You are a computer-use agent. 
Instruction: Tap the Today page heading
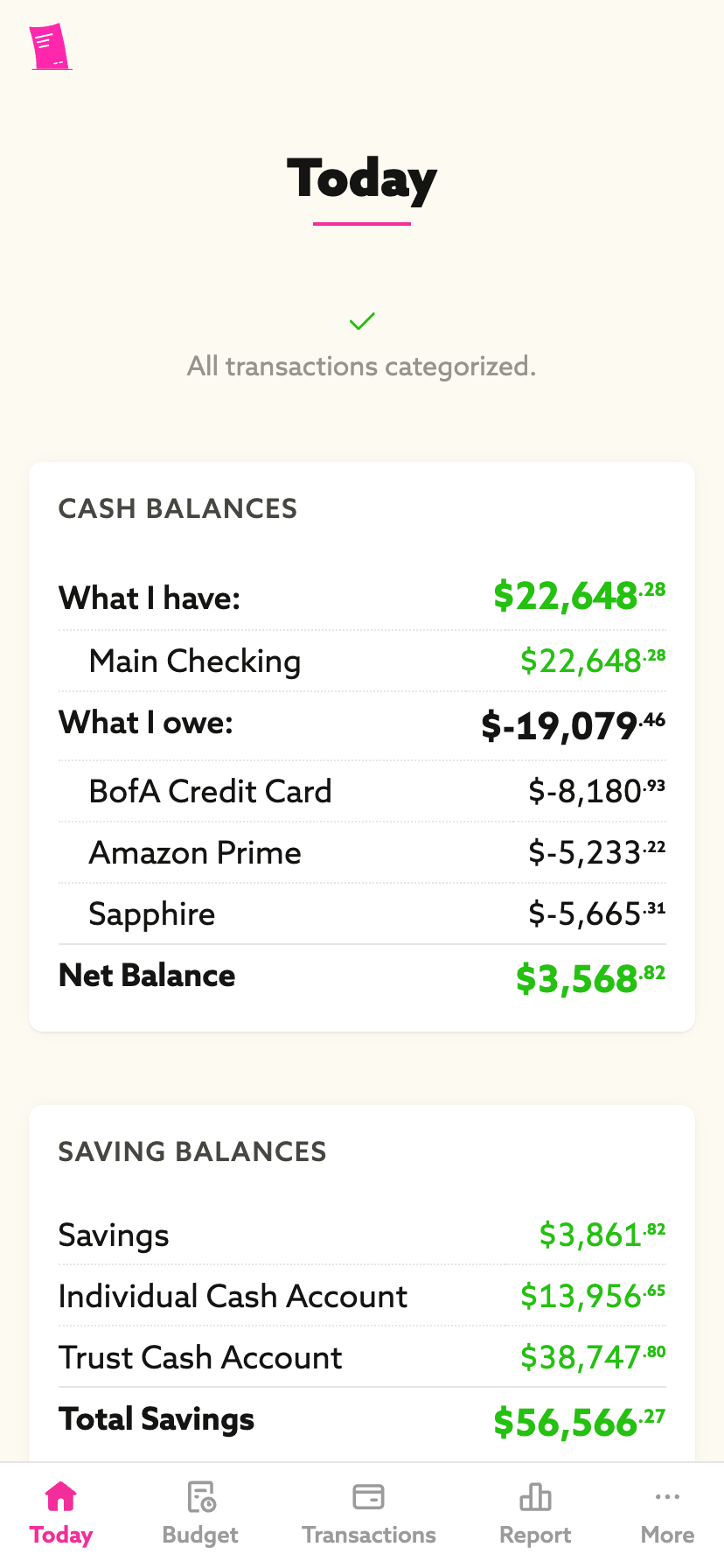362,178
